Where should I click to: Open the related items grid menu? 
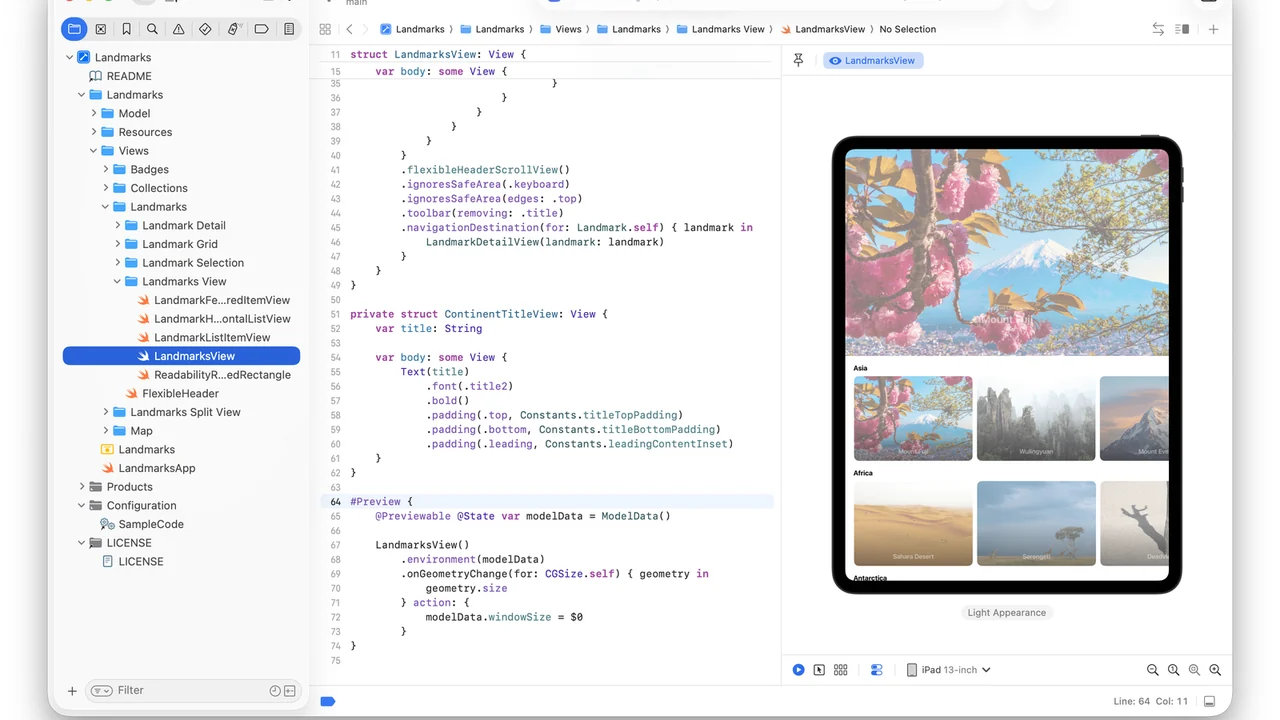click(x=325, y=29)
